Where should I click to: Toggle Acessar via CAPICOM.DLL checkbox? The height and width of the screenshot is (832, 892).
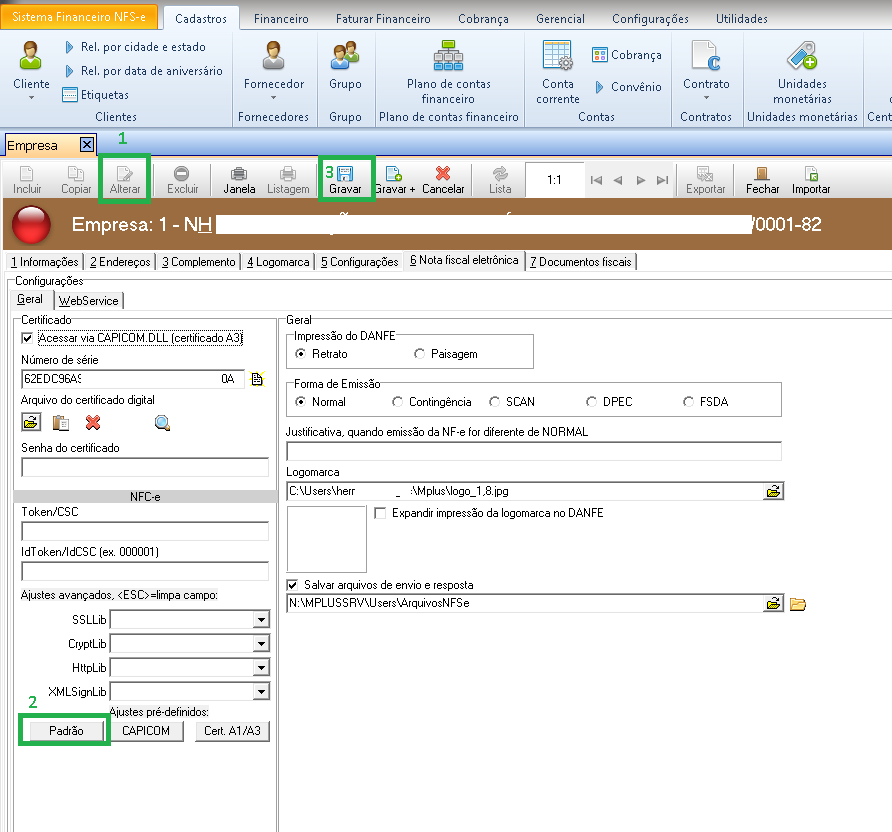pos(27,339)
